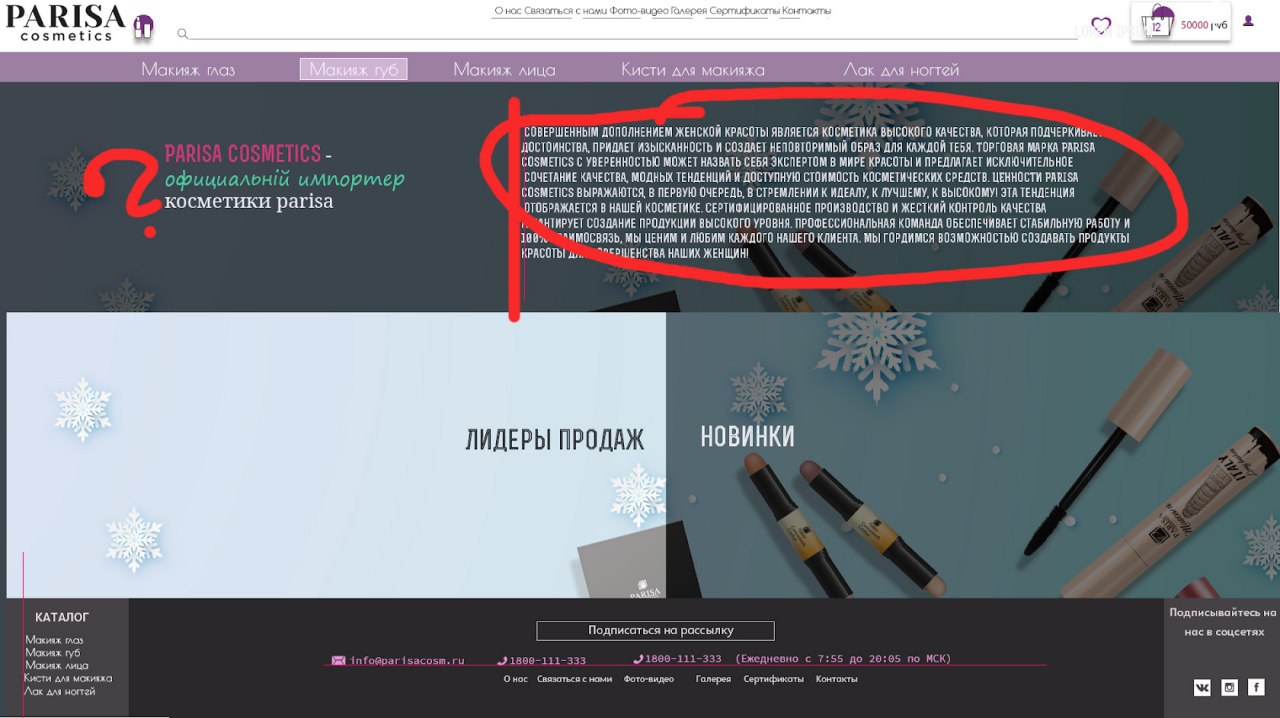Open Макияж лица in footer catalog
Image resolution: width=1280 pixels, height=718 pixels.
(x=57, y=665)
